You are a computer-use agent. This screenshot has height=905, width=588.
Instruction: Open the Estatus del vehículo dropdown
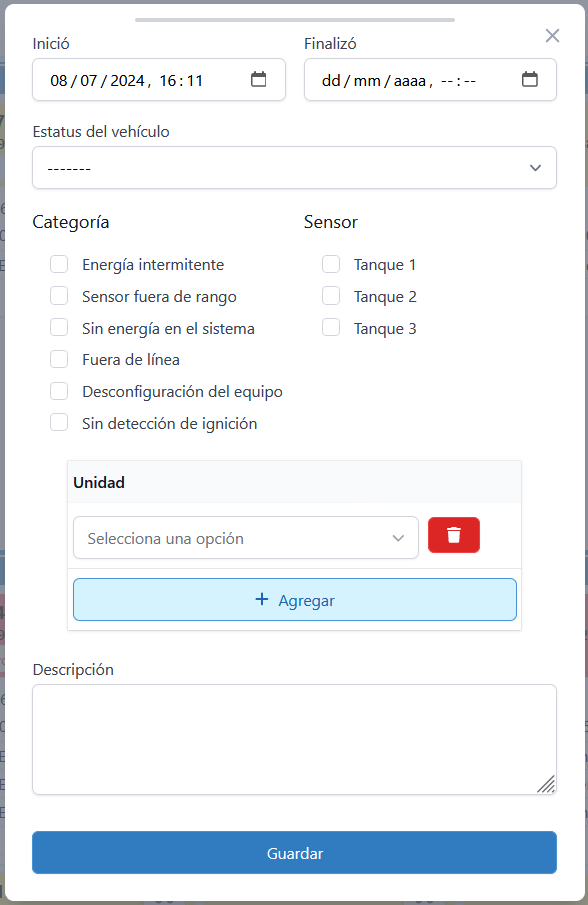pyautogui.click(x=294, y=167)
